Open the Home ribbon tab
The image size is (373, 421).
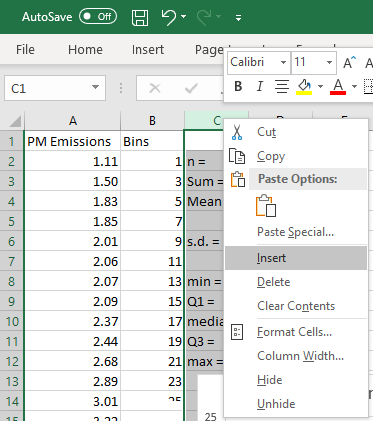(x=85, y=50)
